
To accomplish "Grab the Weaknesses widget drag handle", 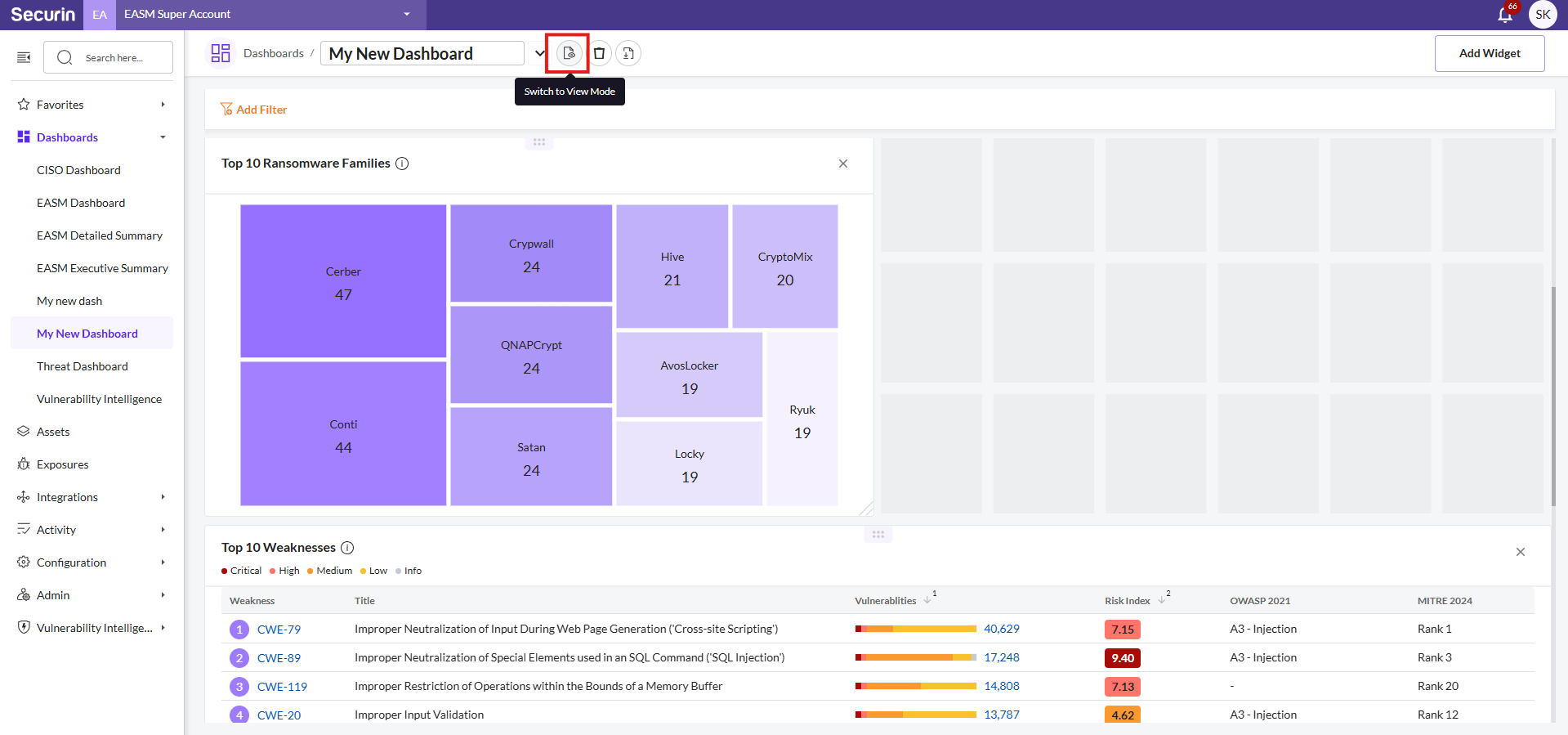I will click(x=878, y=535).
